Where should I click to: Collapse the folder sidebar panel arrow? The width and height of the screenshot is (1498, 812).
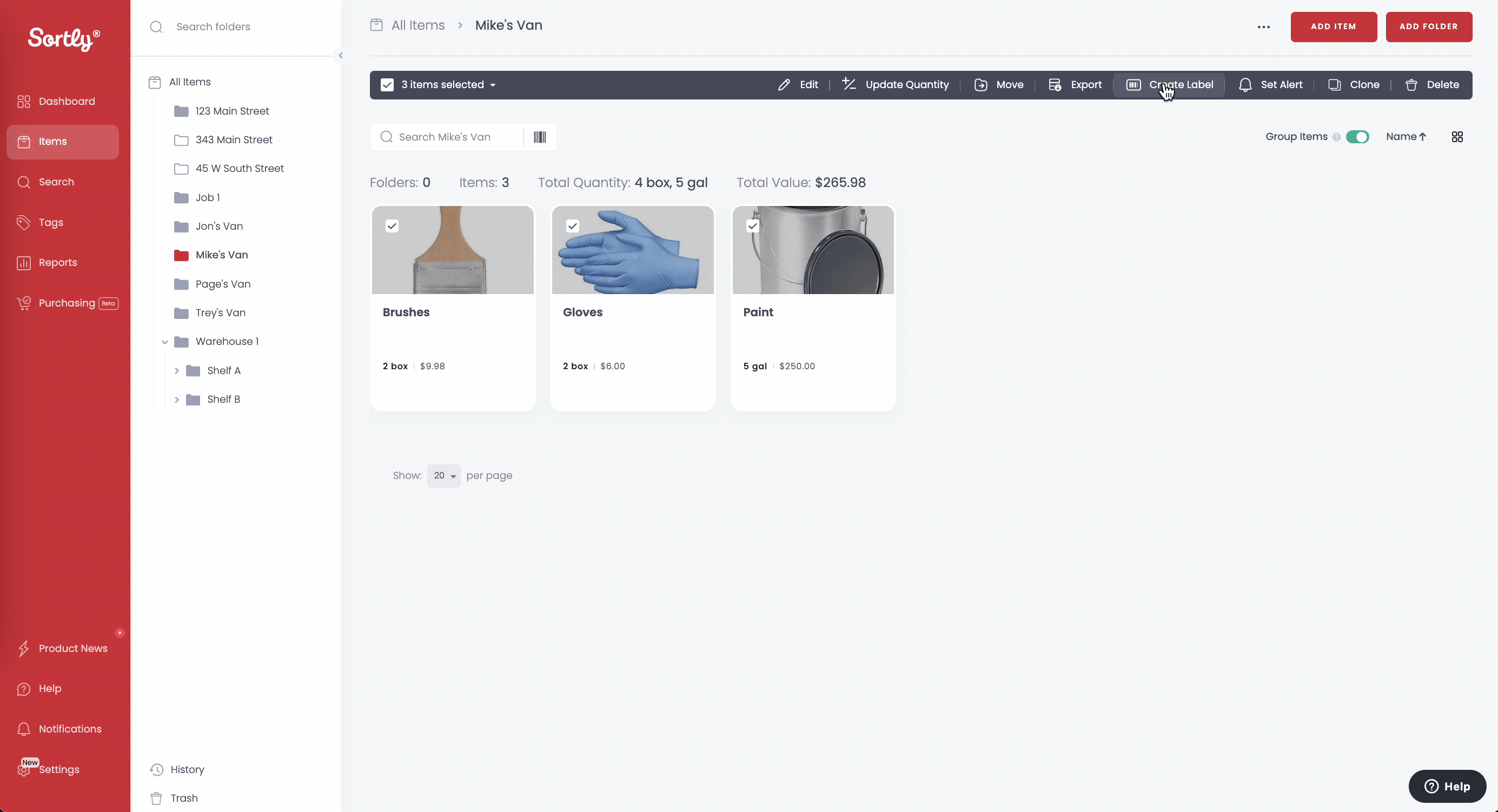[x=341, y=56]
